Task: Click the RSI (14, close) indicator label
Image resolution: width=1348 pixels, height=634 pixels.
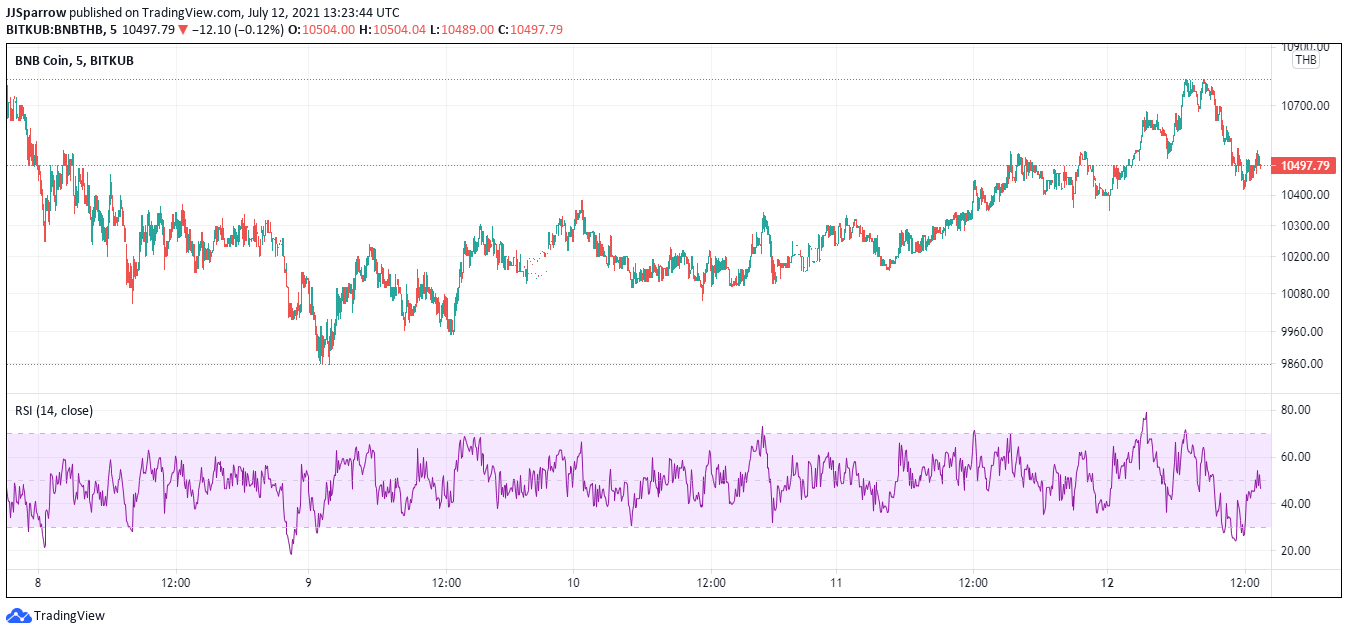Action: (54, 410)
